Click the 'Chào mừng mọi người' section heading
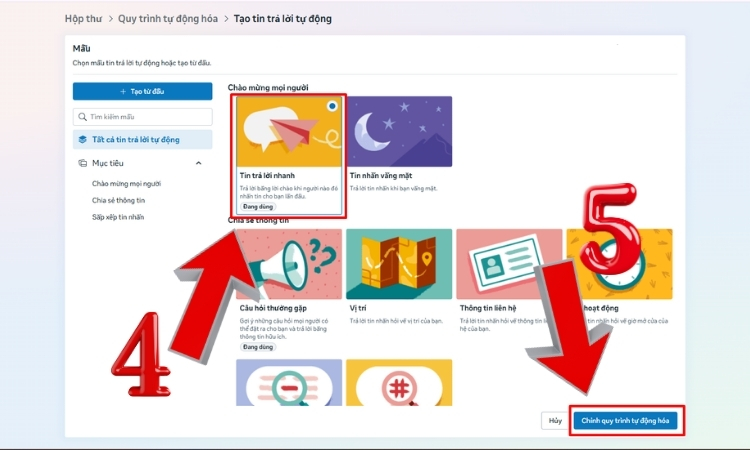The height and width of the screenshot is (450, 750). point(268,88)
